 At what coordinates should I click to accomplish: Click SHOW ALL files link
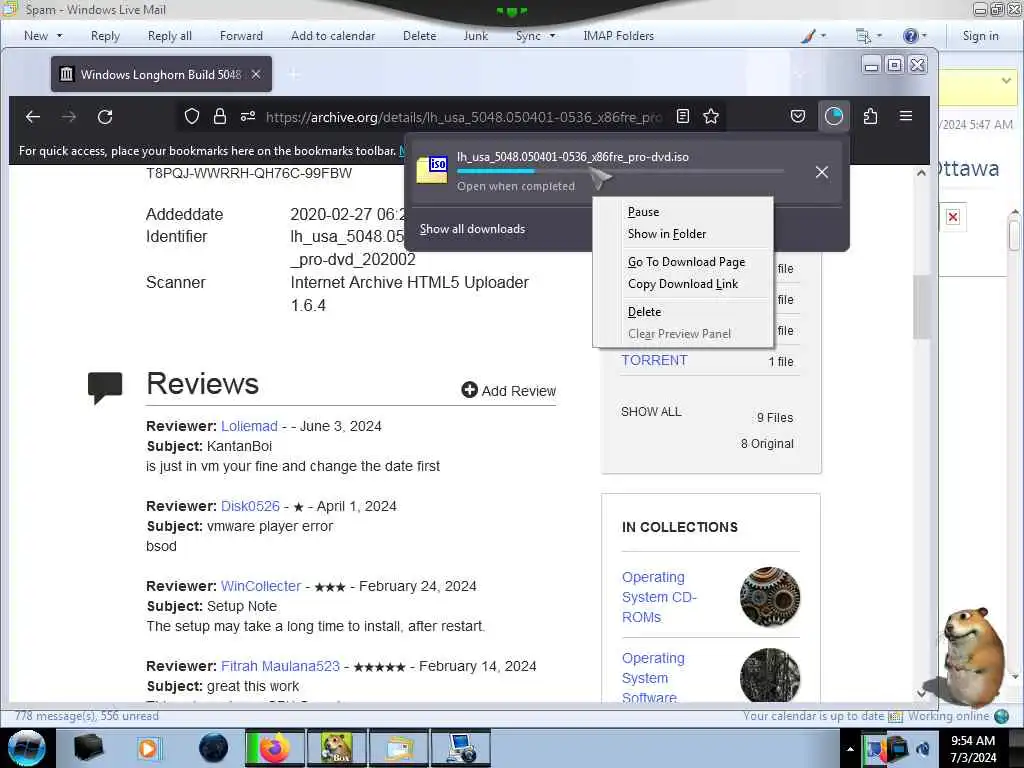(x=651, y=411)
